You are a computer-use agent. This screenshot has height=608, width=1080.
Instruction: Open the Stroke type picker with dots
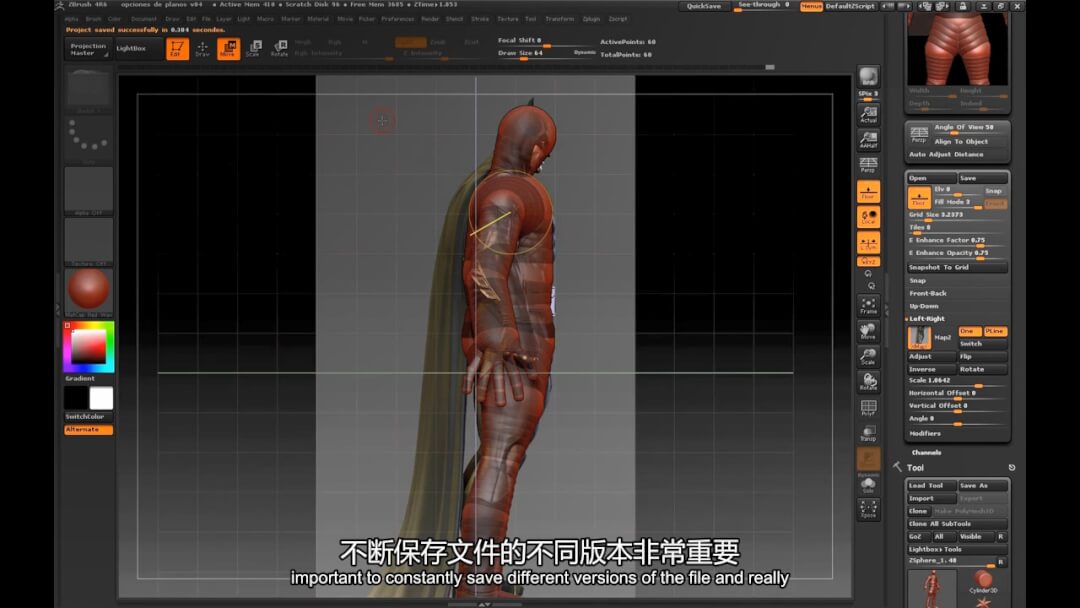(88, 140)
